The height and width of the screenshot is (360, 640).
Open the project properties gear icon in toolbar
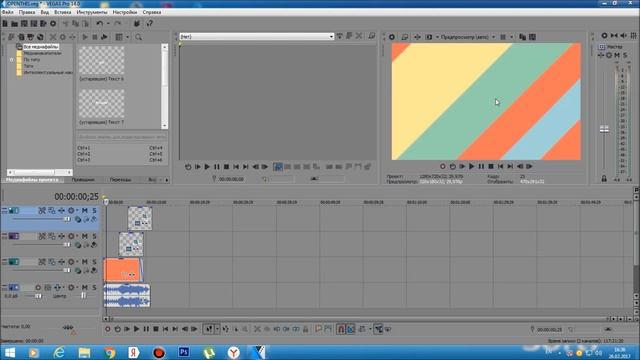(x=53, y=23)
